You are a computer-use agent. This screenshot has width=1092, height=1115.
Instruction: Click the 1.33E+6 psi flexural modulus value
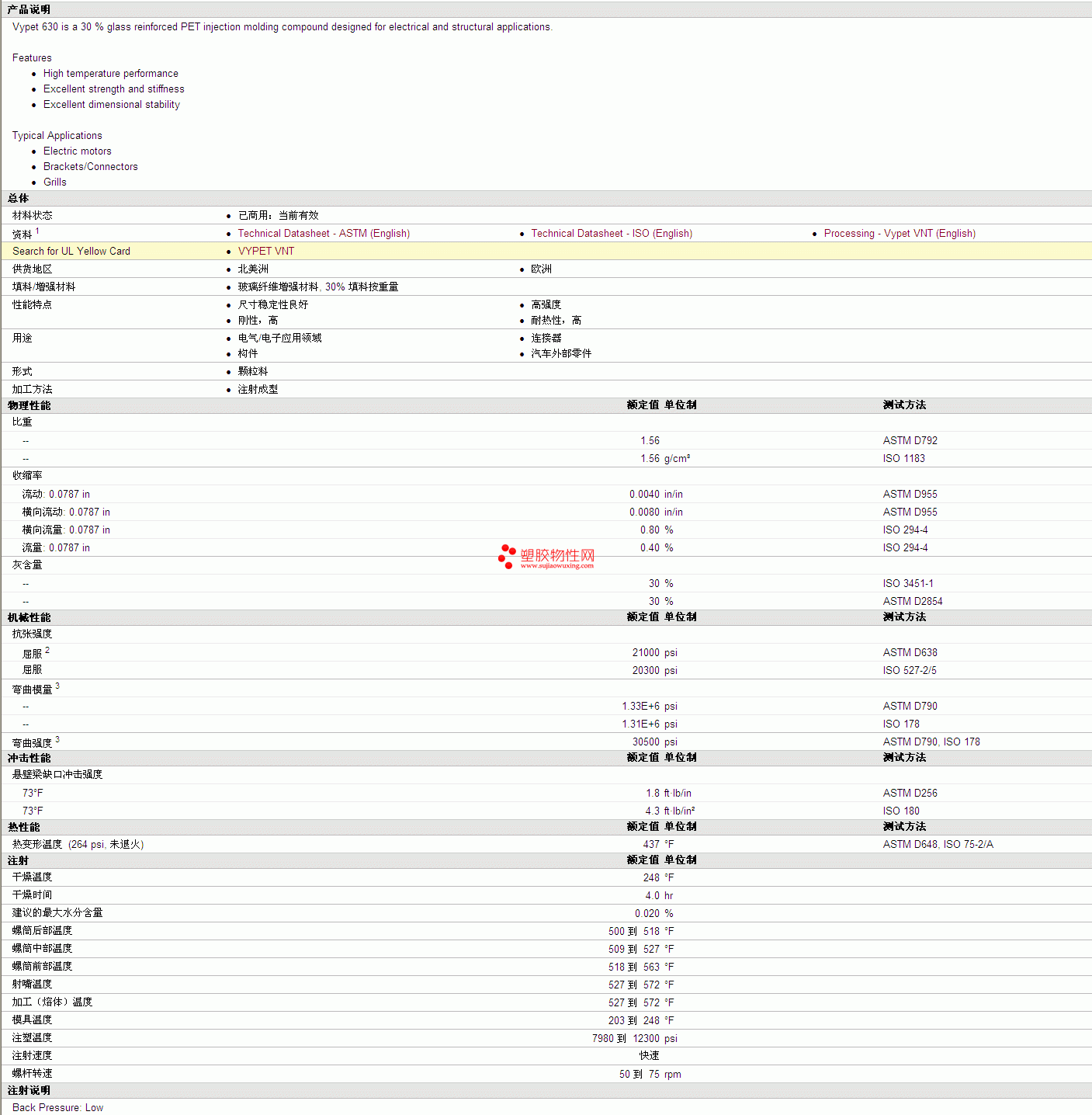[650, 707]
